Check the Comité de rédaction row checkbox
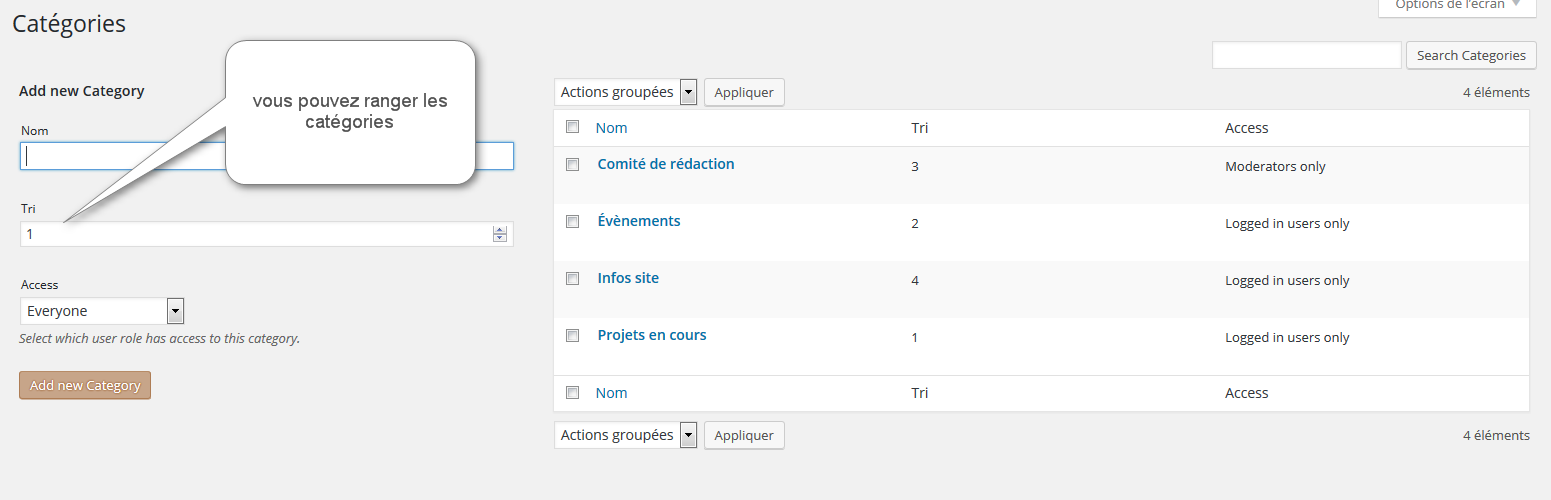1551x500 pixels. click(573, 164)
